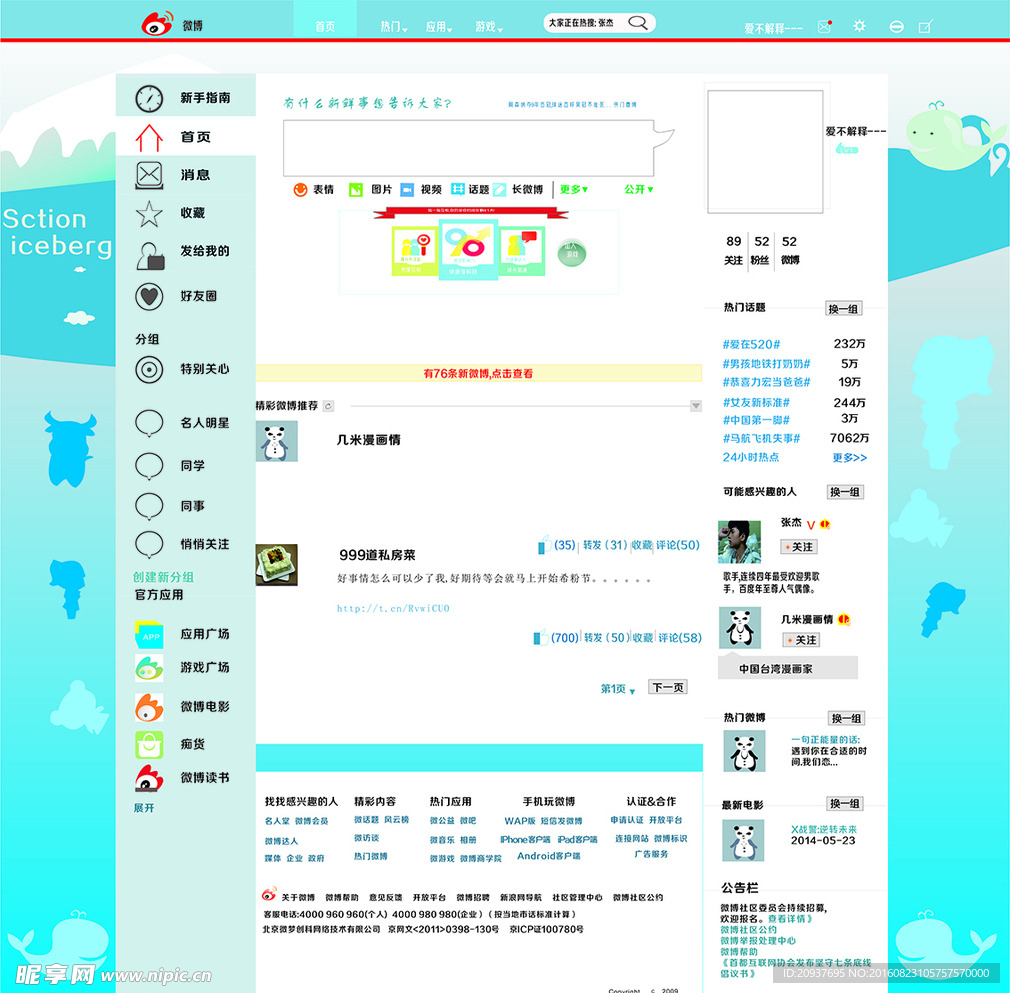Expand the 更多 dropdown under post box
Screen dimensions: 1010x993
point(574,189)
